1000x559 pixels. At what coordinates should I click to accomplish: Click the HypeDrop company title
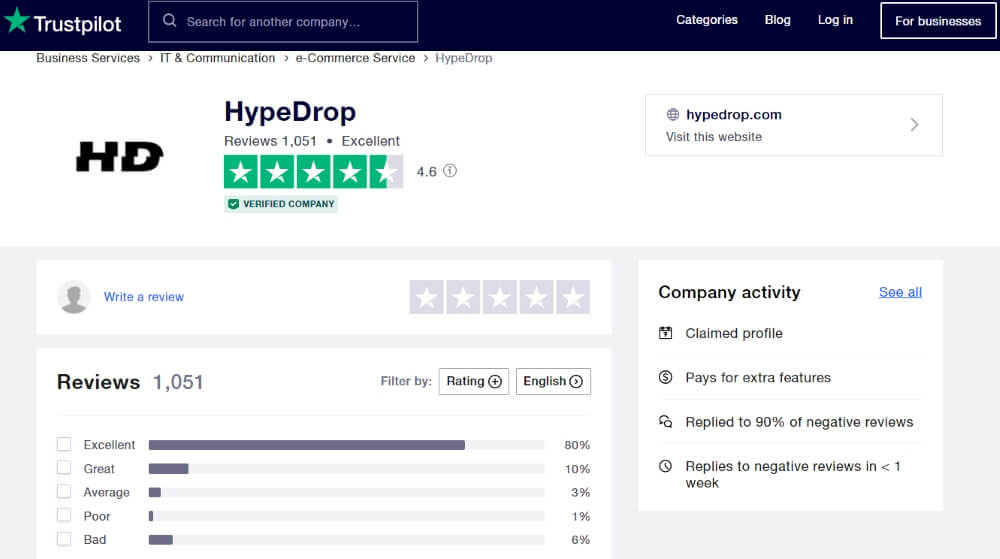pyautogui.click(x=290, y=112)
